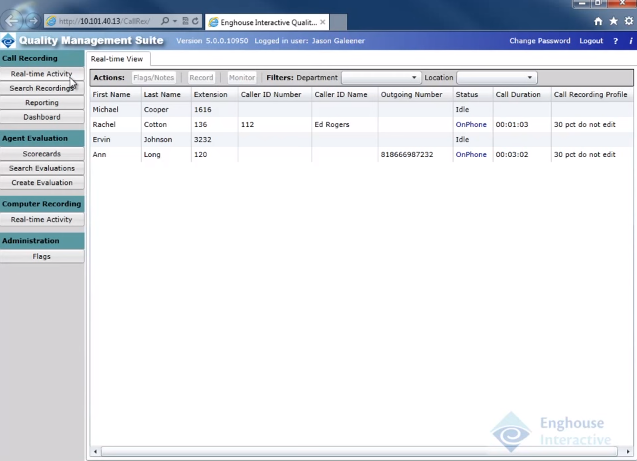The image size is (637, 461).
Task: Click the Logout link
Action: click(x=591, y=41)
